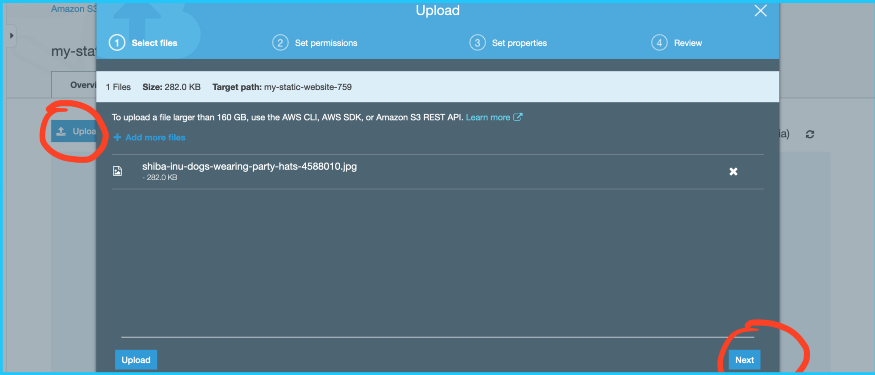Click the Upload button in the background S3 page
The image size is (875, 375).
pos(74,132)
